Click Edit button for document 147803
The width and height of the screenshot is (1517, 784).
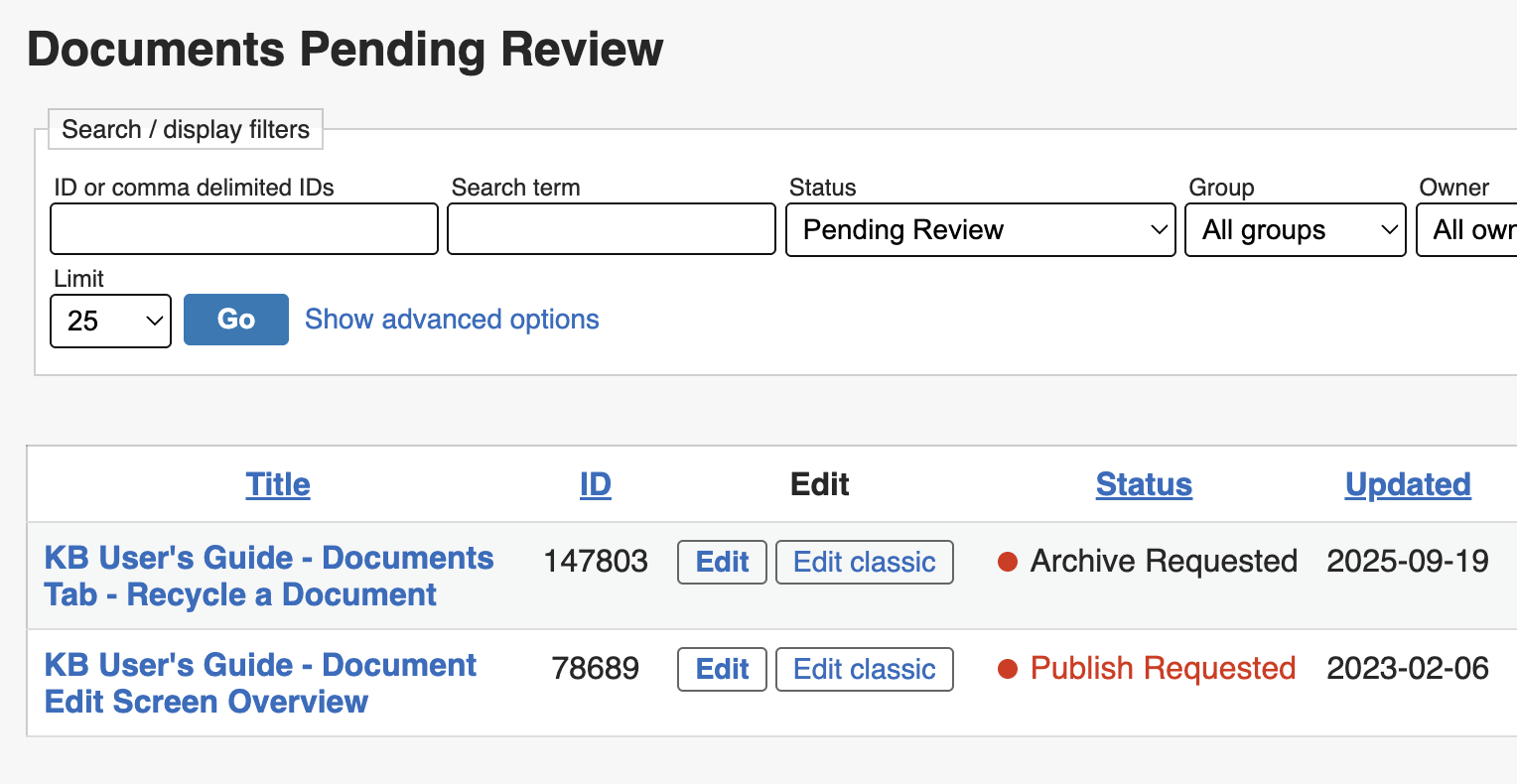point(722,563)
